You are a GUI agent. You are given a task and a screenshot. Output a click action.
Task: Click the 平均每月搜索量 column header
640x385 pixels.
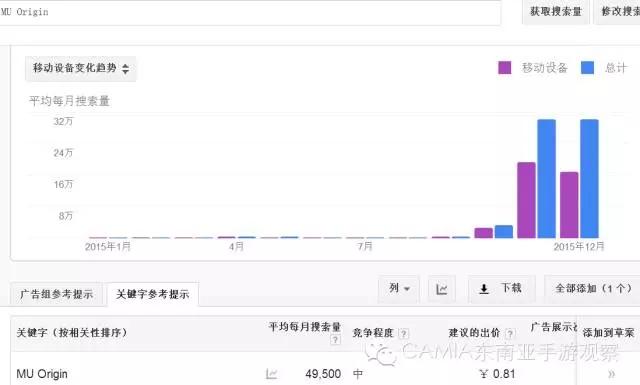pos(304,327)
